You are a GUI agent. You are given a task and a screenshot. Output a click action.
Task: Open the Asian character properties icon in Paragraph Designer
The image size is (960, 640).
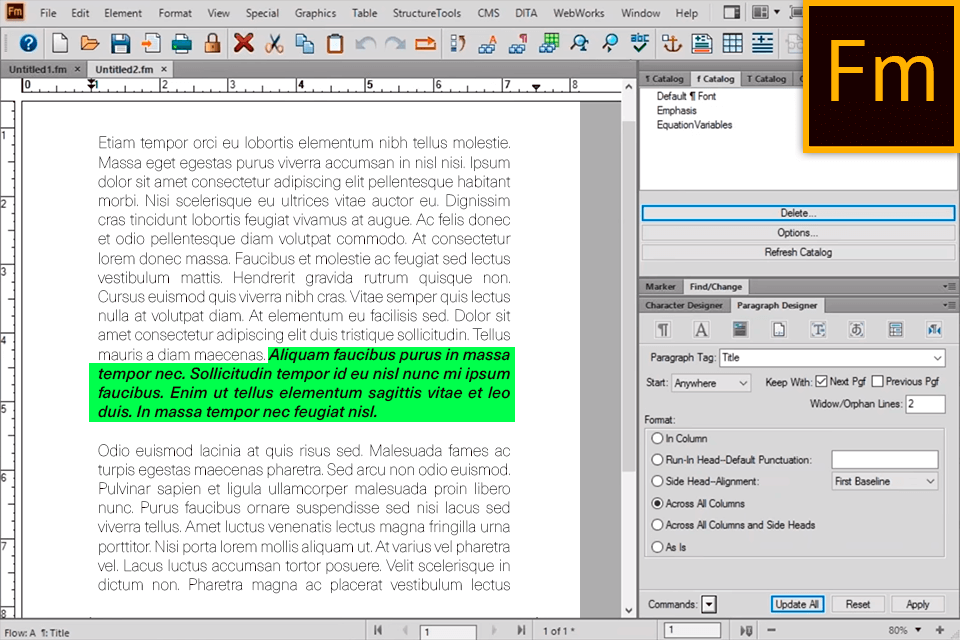[857, 329]
